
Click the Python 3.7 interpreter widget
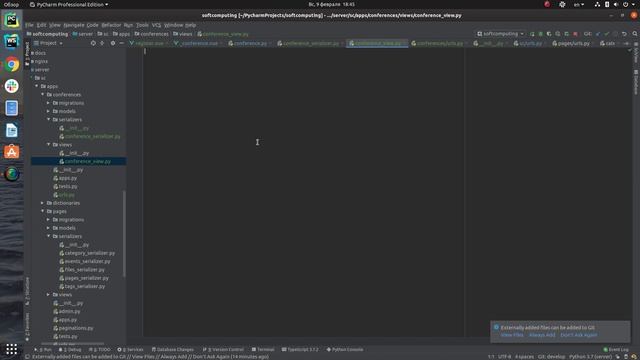pyautogui.click(x=590, y=356)
